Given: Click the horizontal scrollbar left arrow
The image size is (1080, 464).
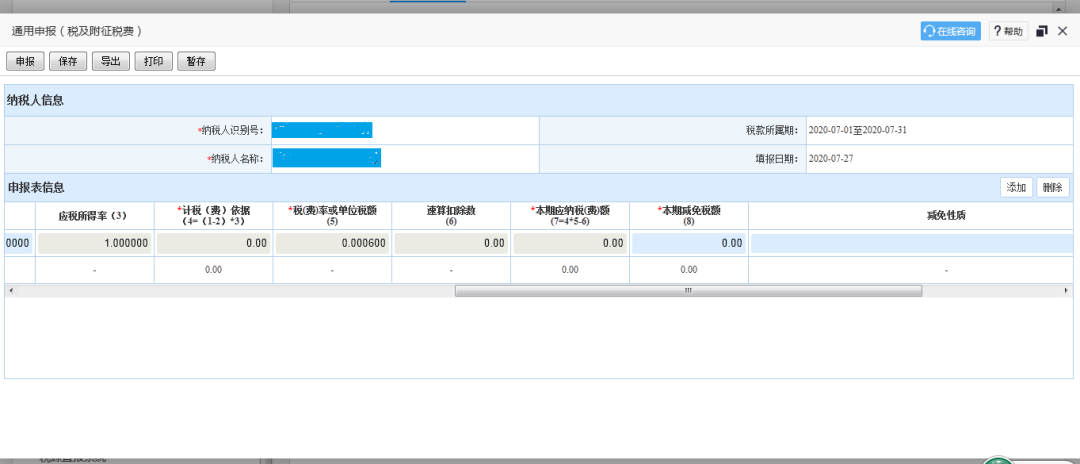Looking at the screenshot, I should [10, 290].
